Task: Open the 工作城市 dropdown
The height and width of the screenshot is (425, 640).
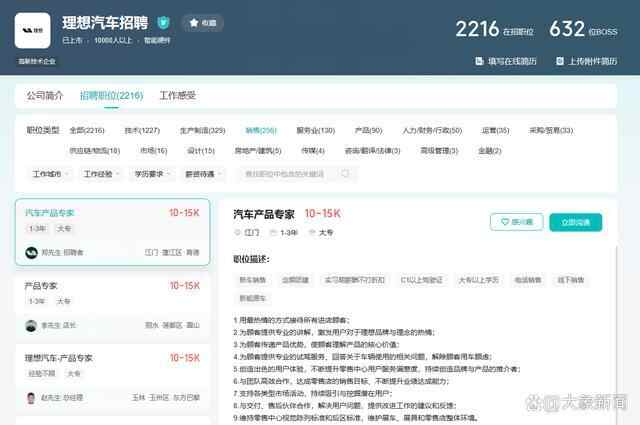Action: point(50,174)
